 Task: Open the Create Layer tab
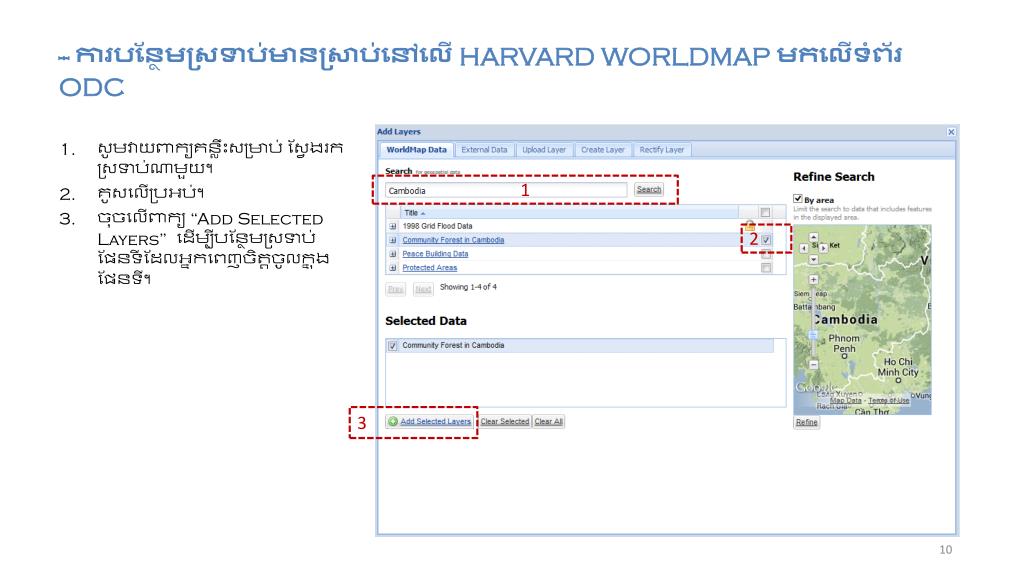click(603, 150)
